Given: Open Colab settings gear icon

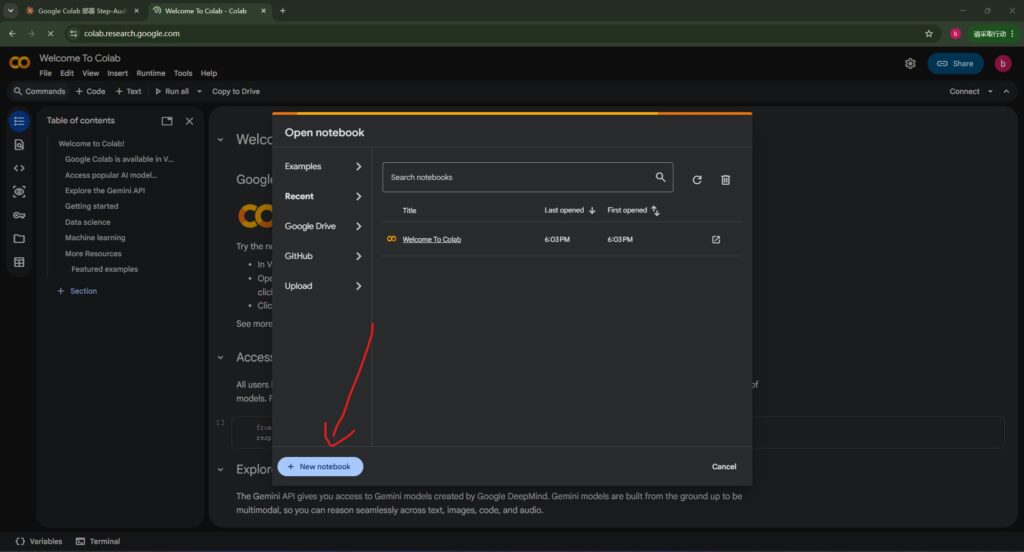Looking at the screenshot, I should 910,63.
